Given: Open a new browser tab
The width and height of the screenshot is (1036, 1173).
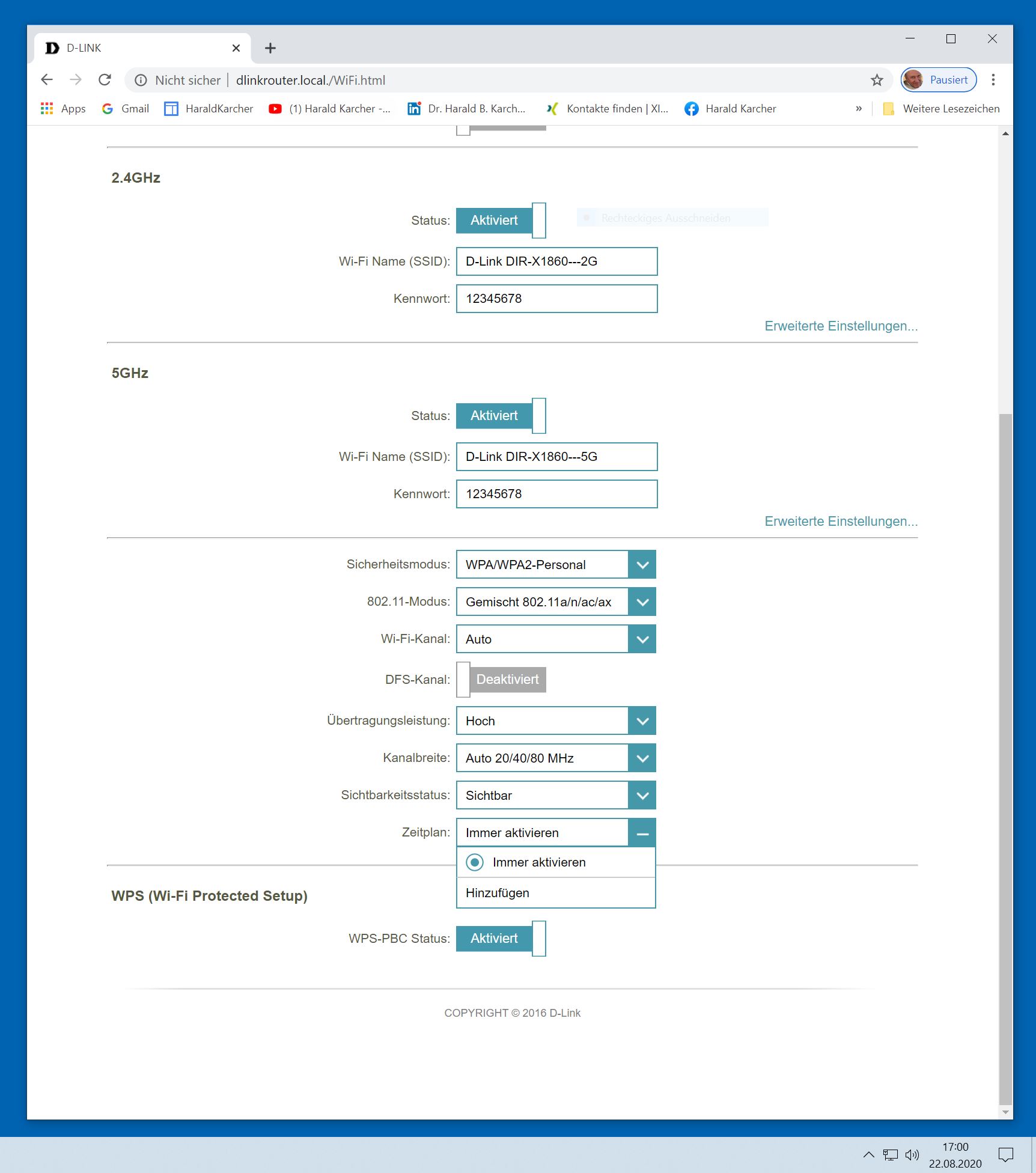Looking at the screenshot, I should pos(270,48).
